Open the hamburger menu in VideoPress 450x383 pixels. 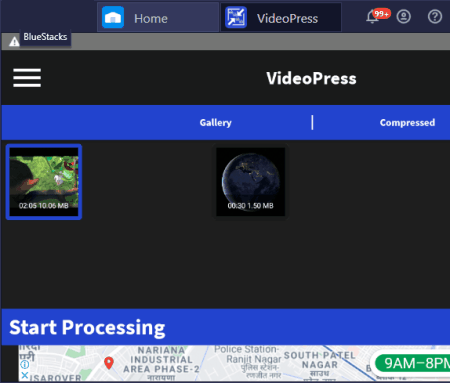click(x=27, y=78)
